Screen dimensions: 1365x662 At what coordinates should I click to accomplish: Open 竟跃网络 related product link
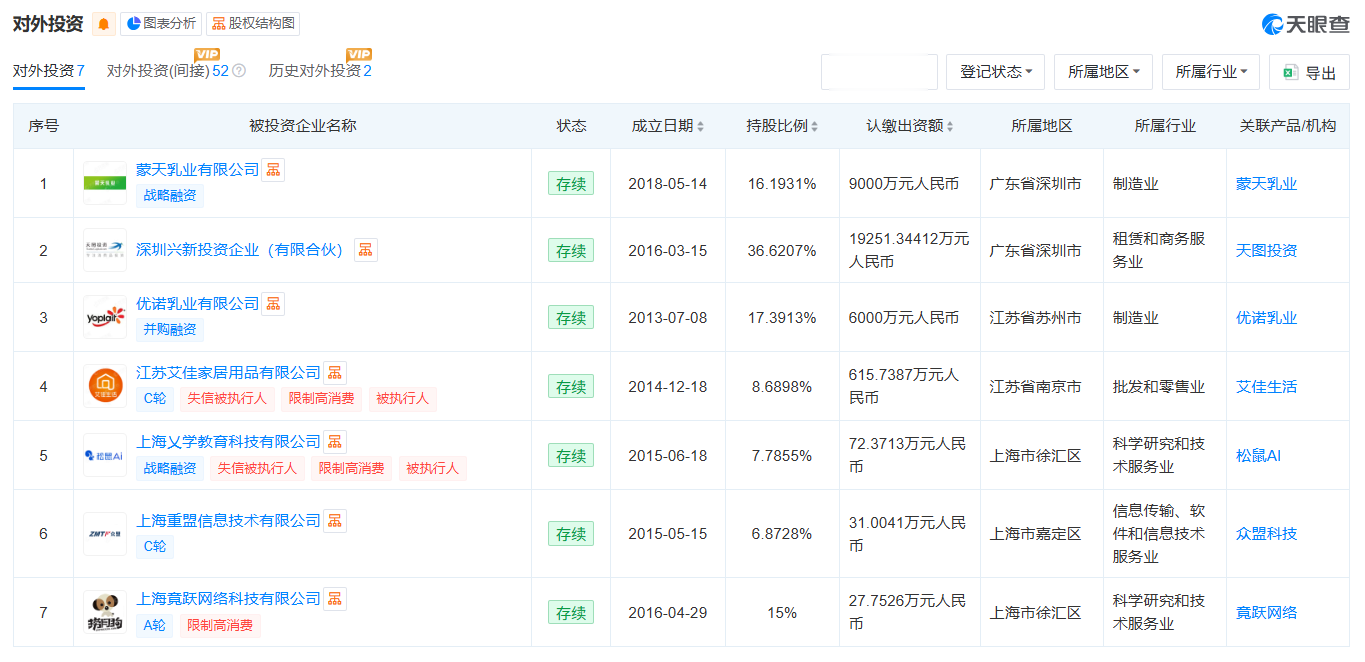coord(1266,613)
